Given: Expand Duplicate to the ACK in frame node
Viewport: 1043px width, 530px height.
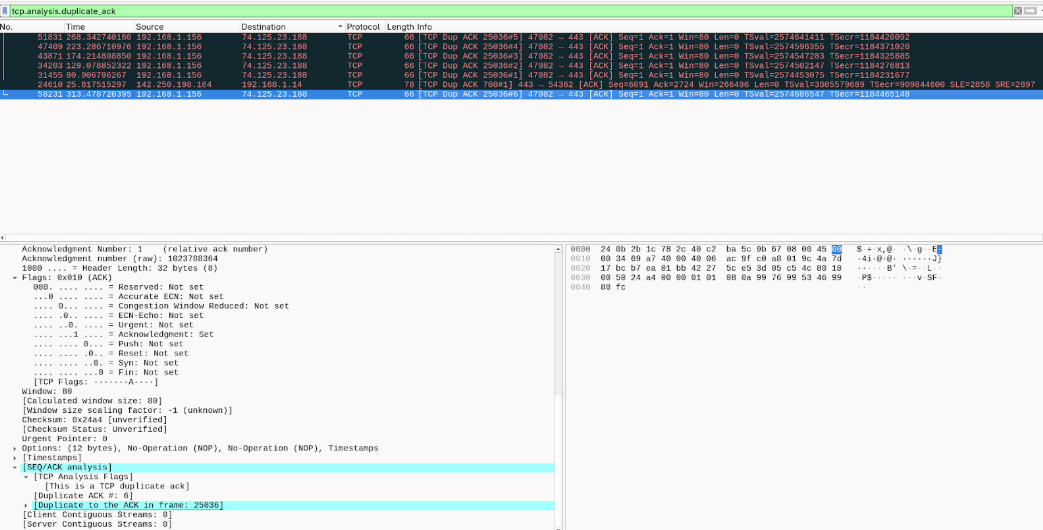Looking at the screenshot, I should pos(26,505).
